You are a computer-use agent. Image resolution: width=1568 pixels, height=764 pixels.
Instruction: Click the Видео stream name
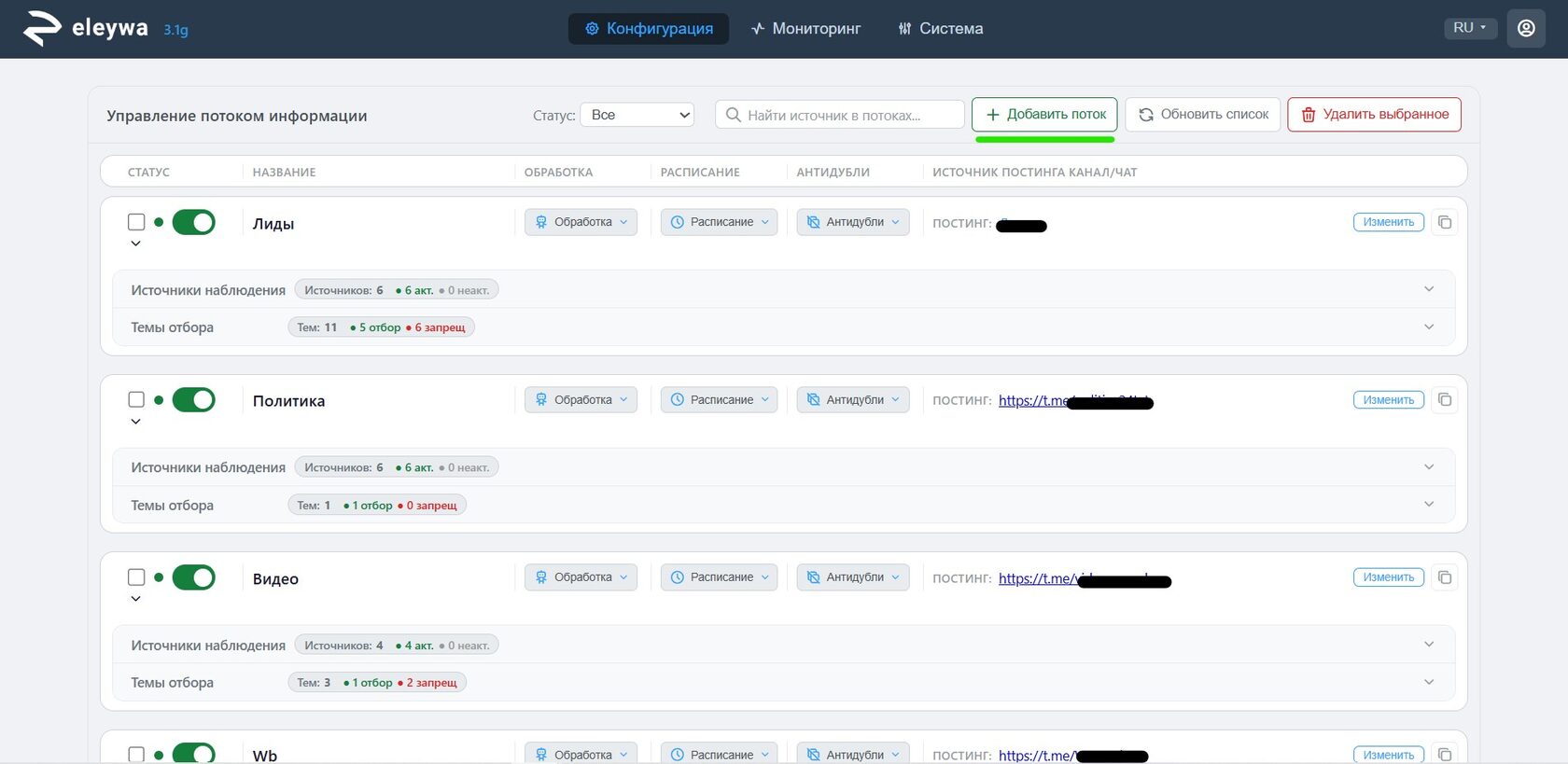click(x=275, y=578)
